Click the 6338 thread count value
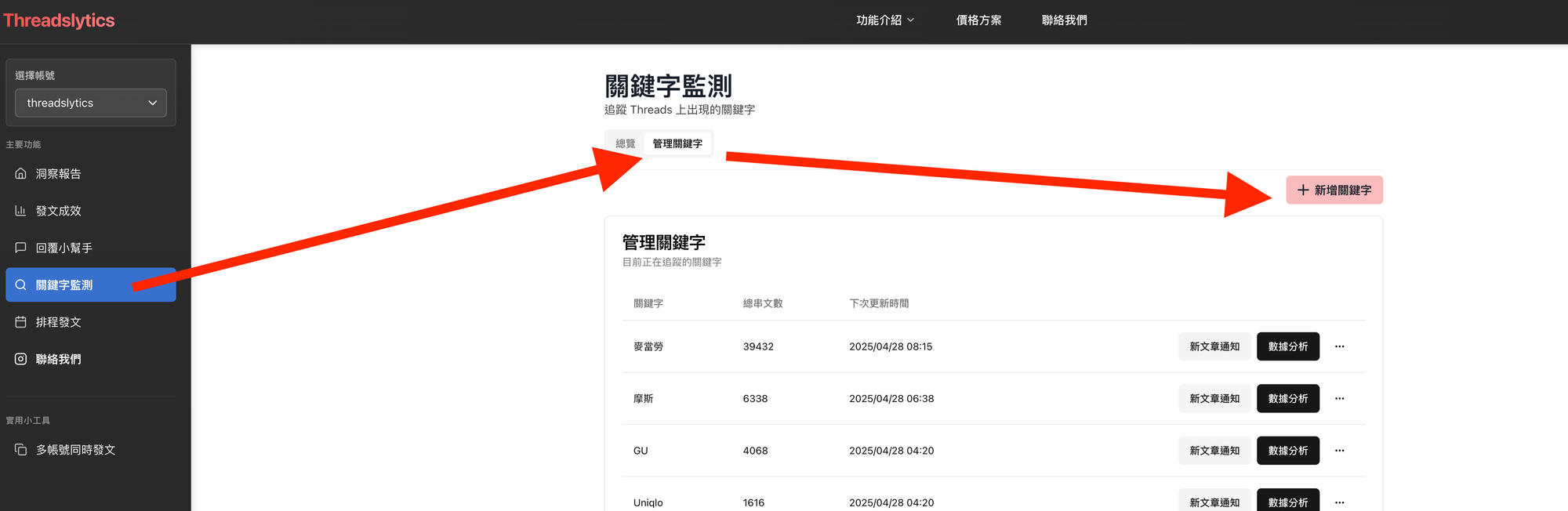This screenshot has width=1568, height=511. pos(756,398)
